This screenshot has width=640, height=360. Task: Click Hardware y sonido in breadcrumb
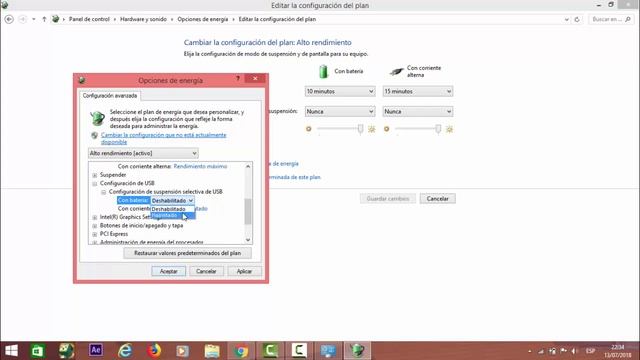pos(143,19)
